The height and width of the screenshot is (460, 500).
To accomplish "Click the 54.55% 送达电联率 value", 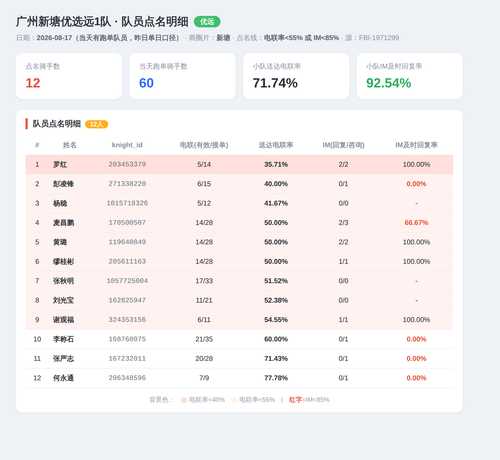I will tap(276, 320).
